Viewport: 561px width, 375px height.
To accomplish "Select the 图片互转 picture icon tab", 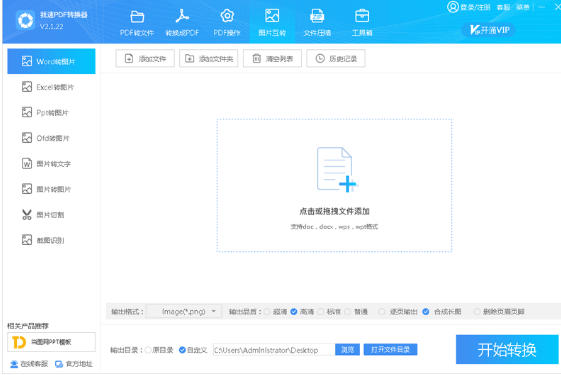I will pyautogui.click(x=272, y=23).
